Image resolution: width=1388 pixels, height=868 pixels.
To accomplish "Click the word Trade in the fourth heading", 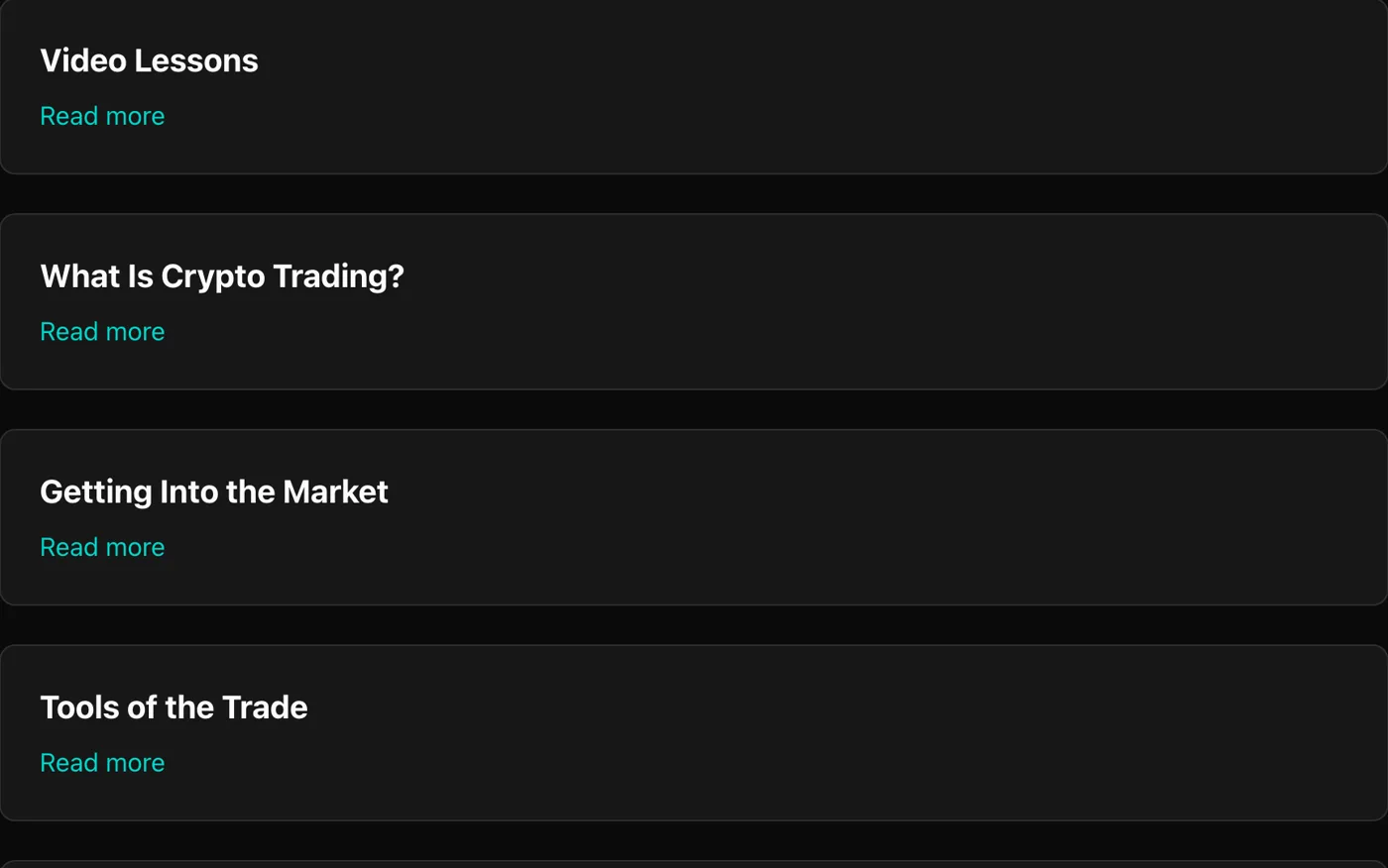I will 265,707.
